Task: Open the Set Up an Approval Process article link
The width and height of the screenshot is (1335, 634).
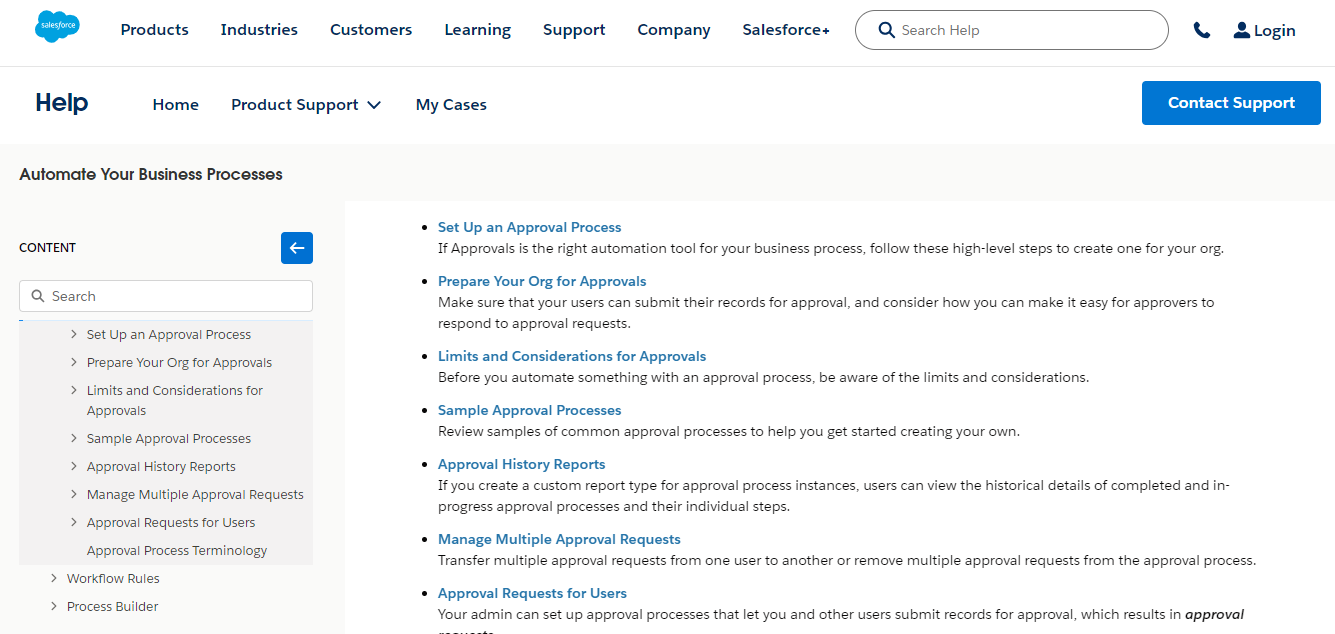Action: (529, 227)
